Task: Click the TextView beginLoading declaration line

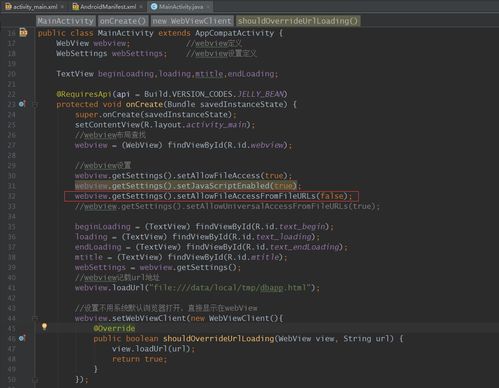Action: pyautogui.click(x=167, y=74)
